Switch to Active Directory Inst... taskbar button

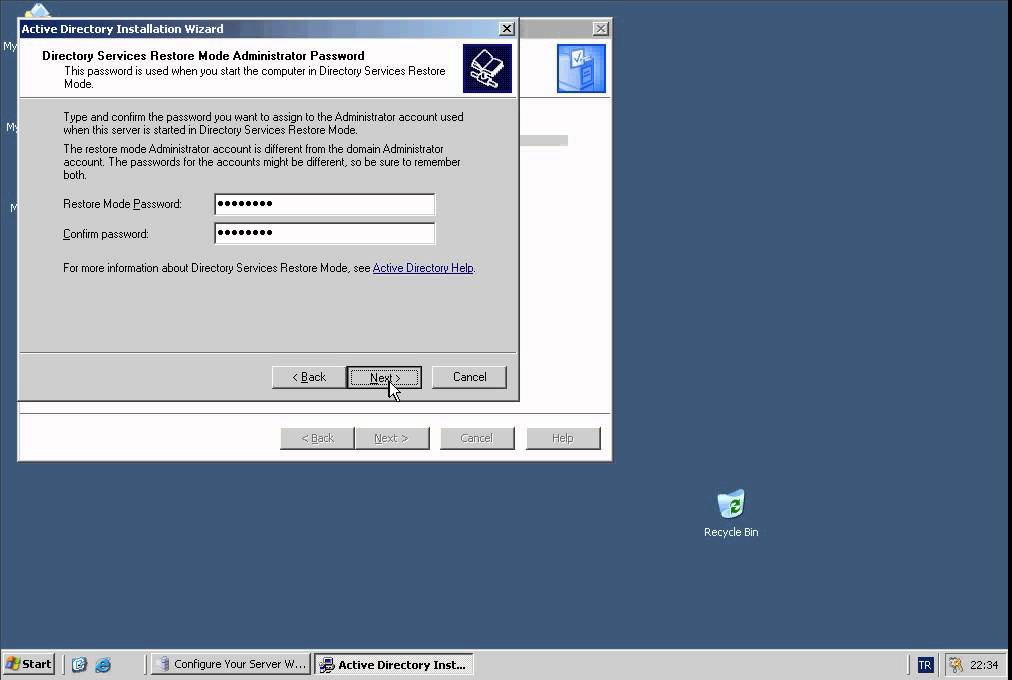(394, 665)
